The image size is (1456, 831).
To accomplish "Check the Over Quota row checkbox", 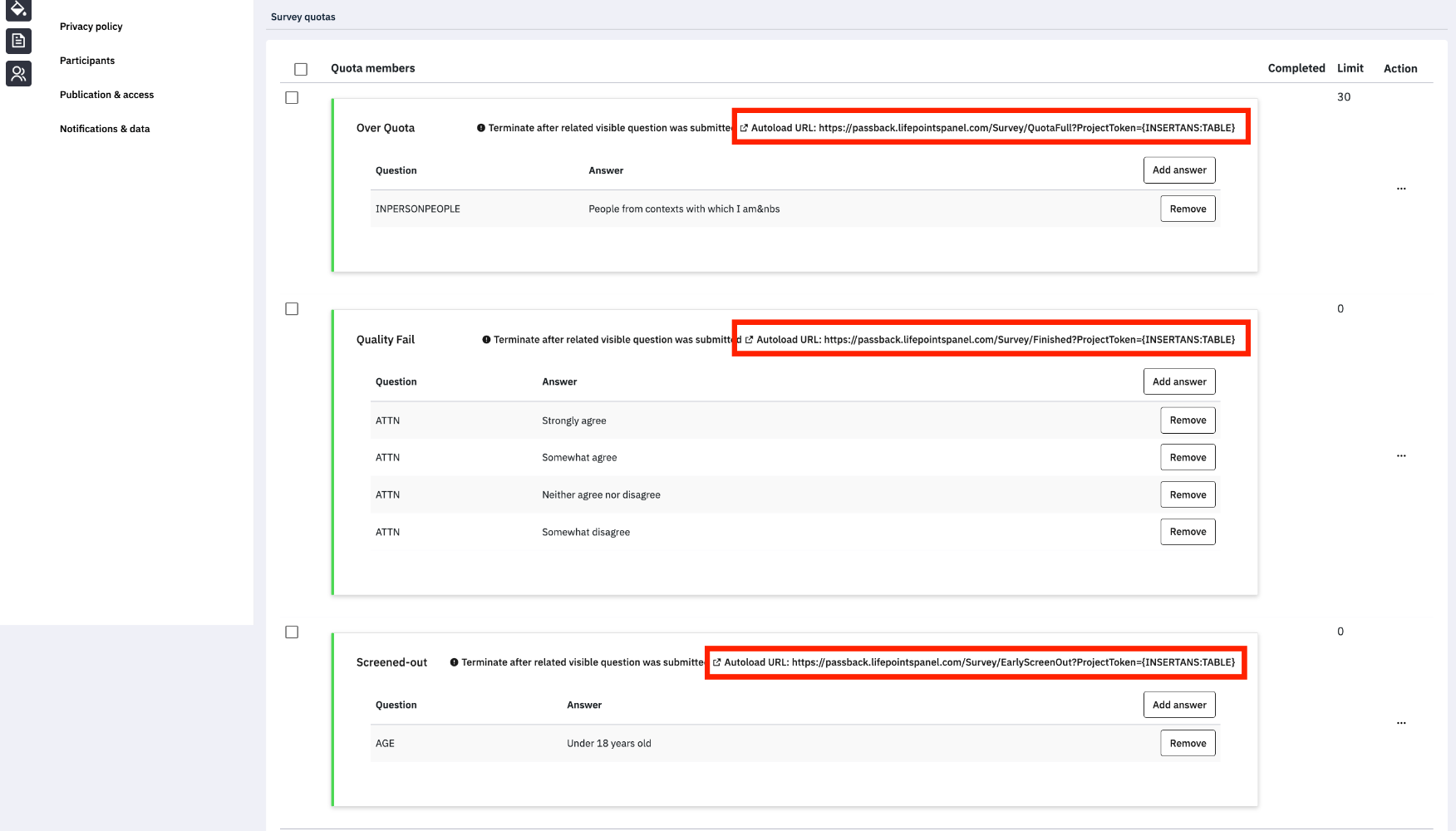I will [x=292, y=98].
